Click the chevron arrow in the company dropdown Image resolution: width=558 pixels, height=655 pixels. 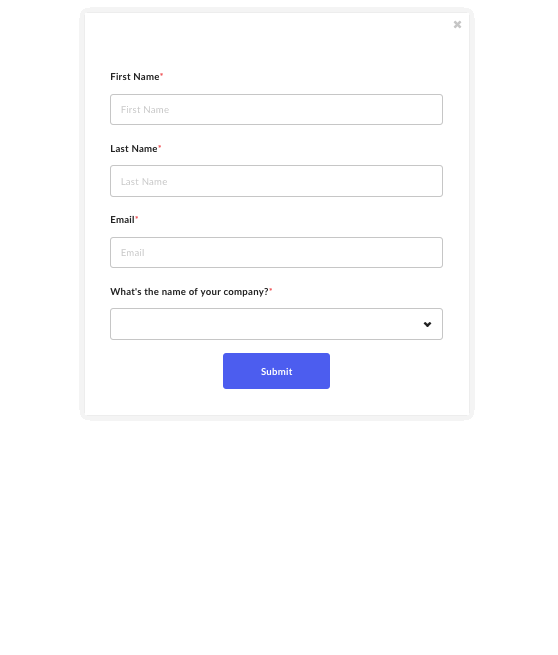pos(427,325)
